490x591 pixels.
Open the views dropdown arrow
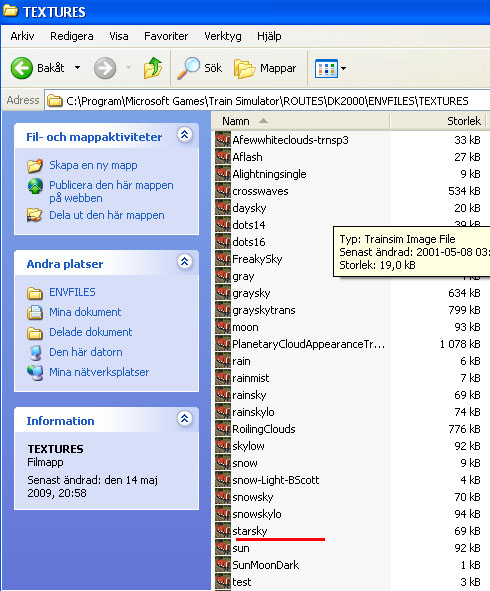(343, 69)
